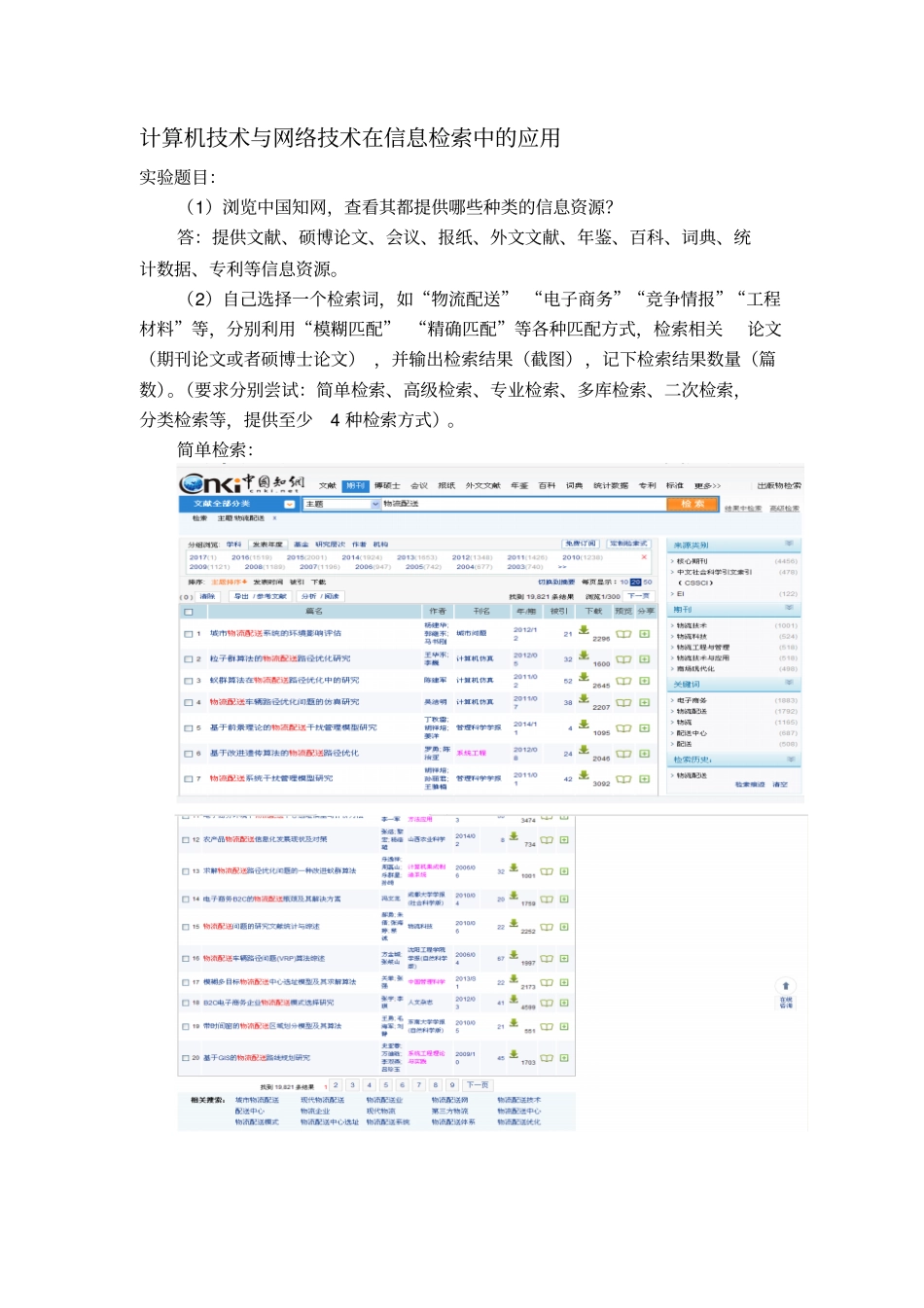The height and width of the screenshot is (1308, 924).
Task: Download article 14 电子商务B2C paper
Action: coord(514,895)
